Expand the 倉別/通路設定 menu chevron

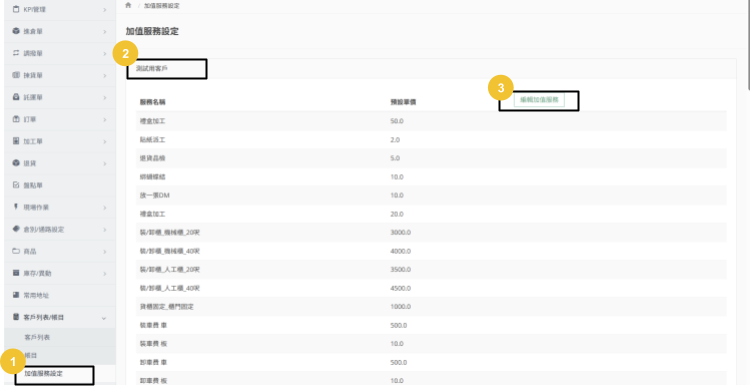tap(104, 230)
